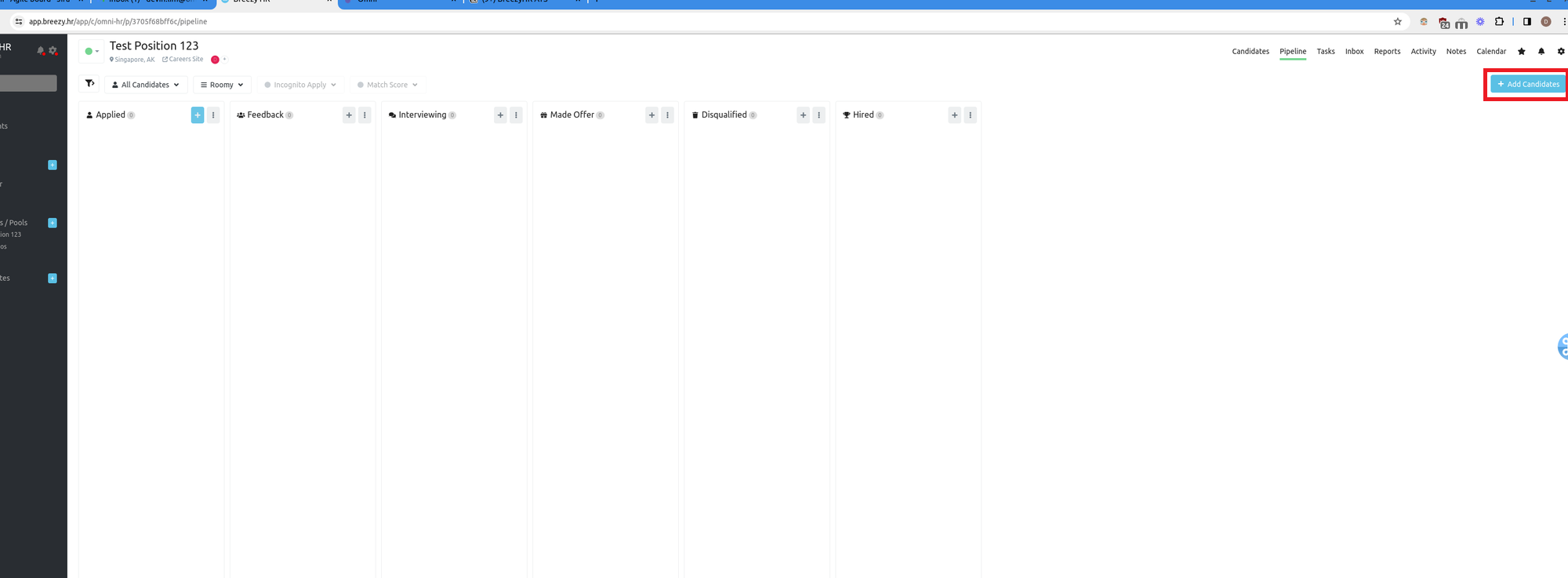Open Reports tab
This screenshot has height=578, width=1568.
point(1387,52)
